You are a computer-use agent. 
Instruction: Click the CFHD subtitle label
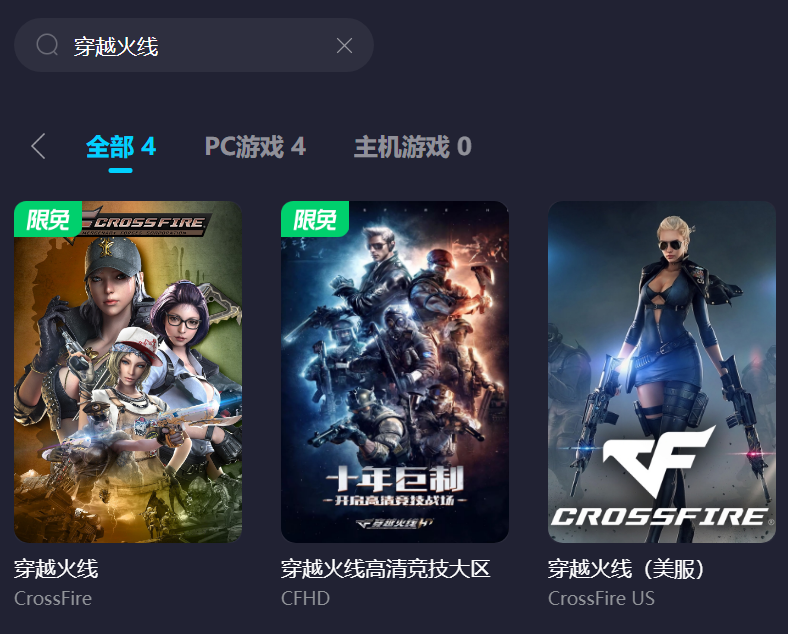pos(305,598)
